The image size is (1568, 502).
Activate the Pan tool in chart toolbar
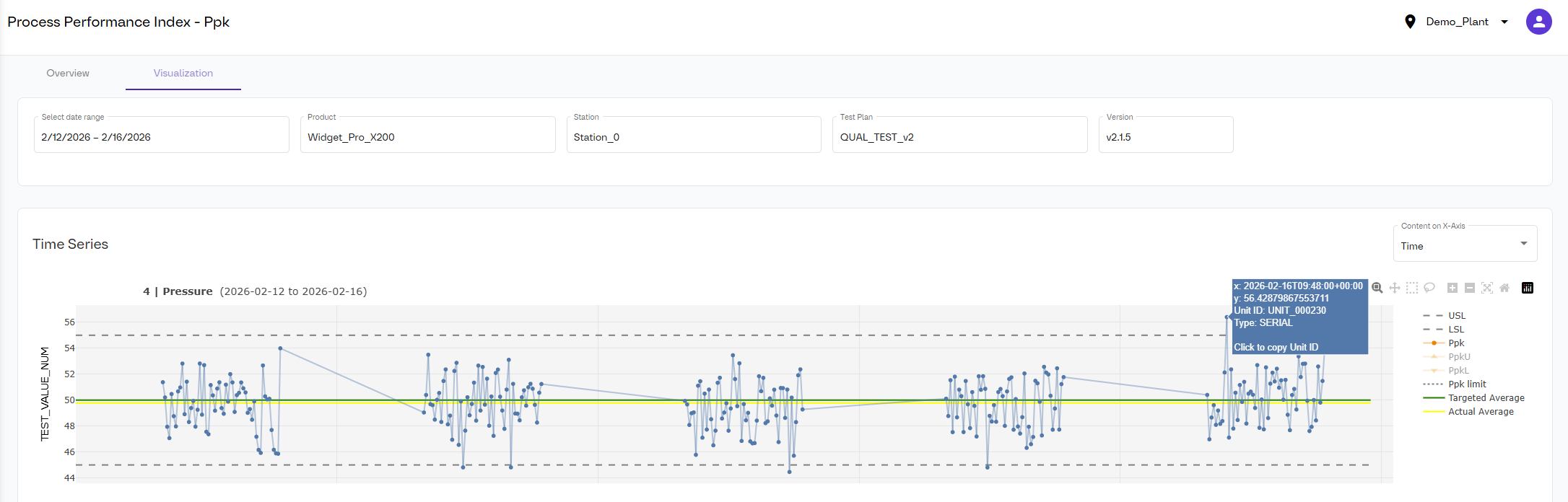click(1395, 288)
